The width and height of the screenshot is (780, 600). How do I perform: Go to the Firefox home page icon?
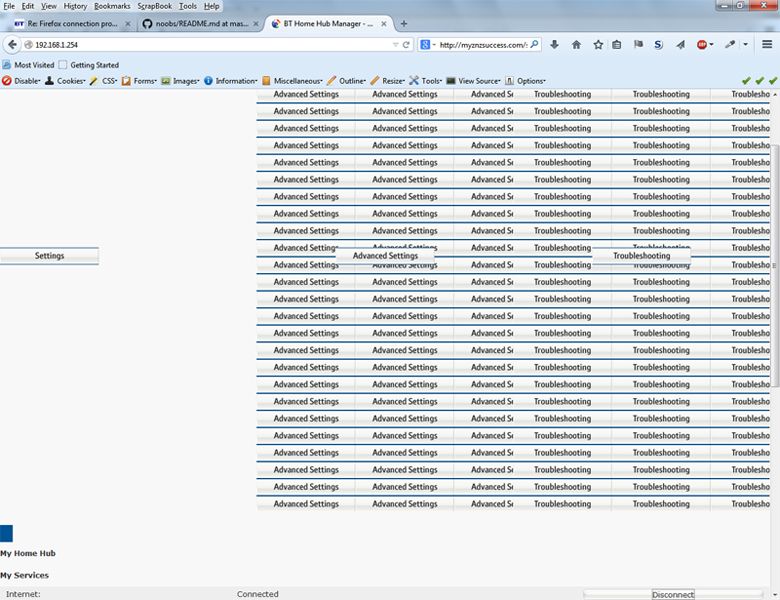tap(576, 44)
